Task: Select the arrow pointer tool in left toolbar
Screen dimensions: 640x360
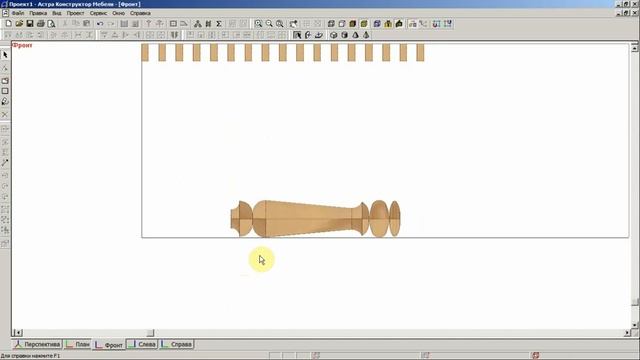Action: [x=5, y=55]
